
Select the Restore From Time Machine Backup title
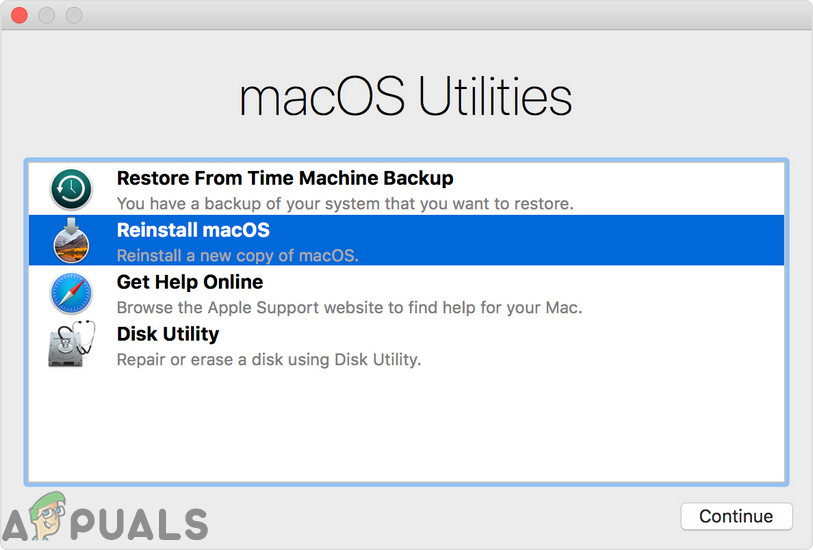point(285,179)
